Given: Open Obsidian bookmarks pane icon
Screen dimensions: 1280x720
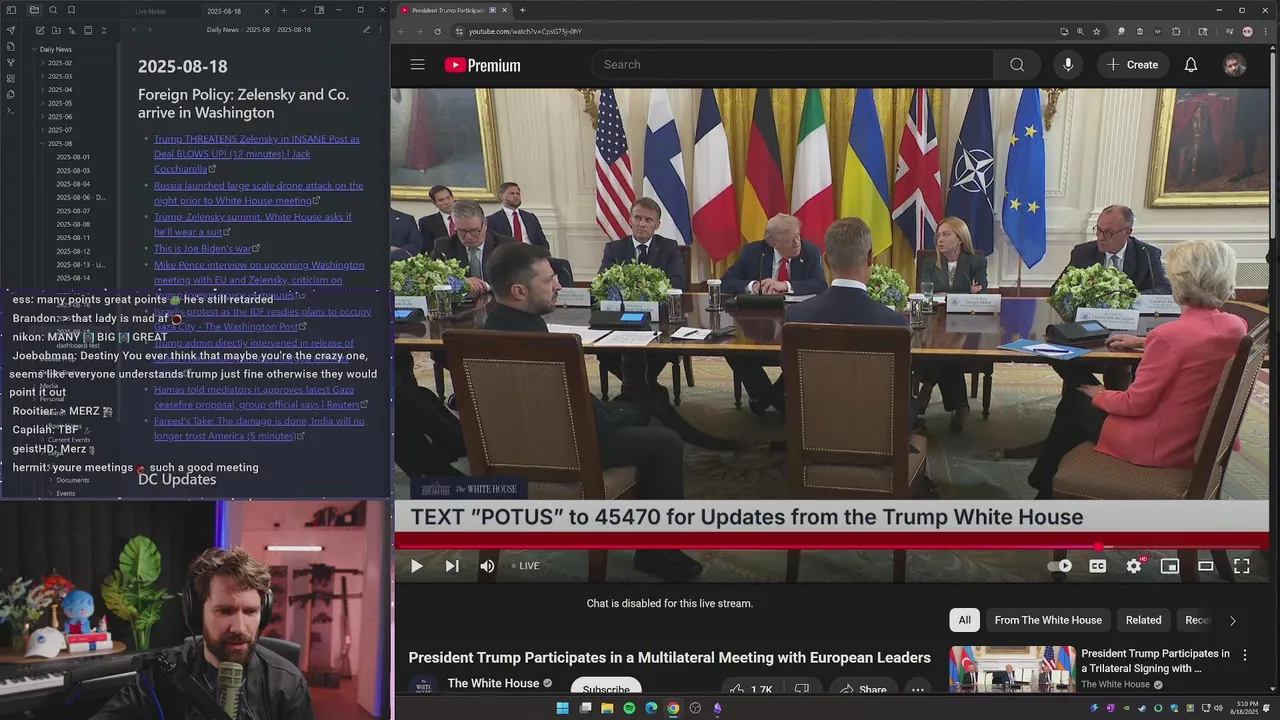Looking at the screenshot, I should tap(71, 10).
